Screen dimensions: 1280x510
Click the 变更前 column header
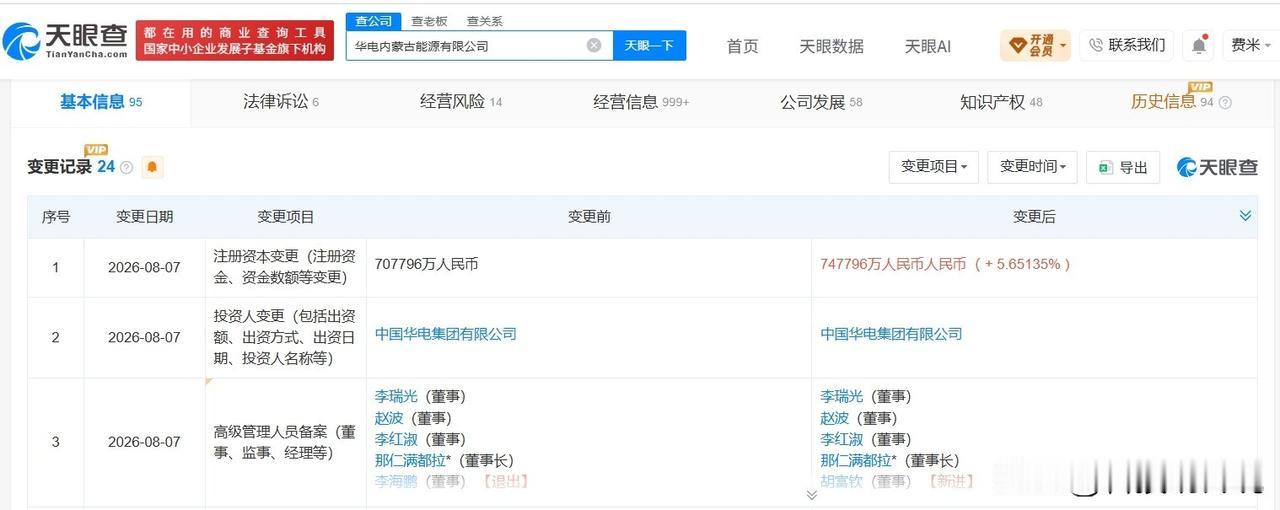(x=589, y=216)
